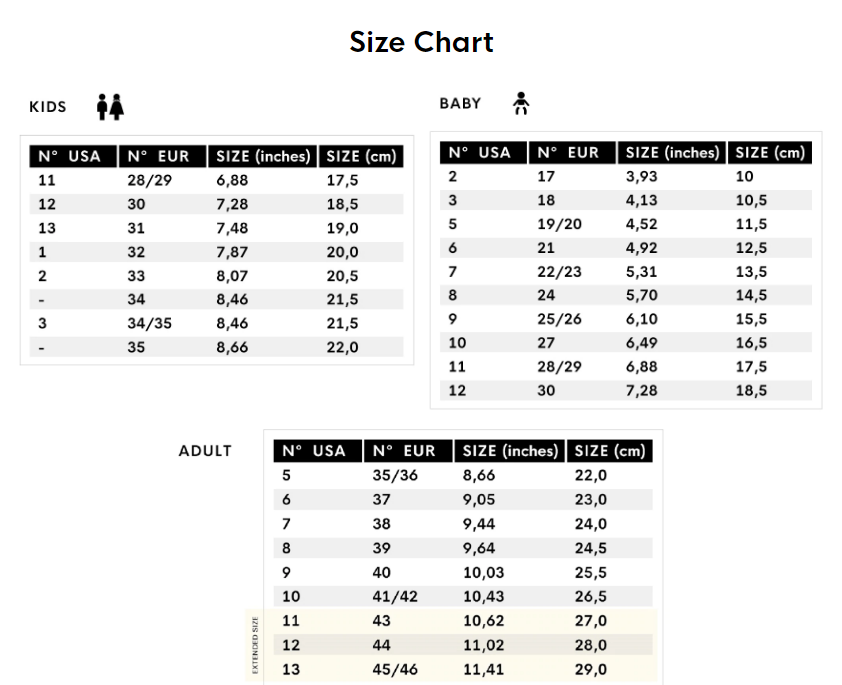Click Kids table N° USA header

(70, 156)
